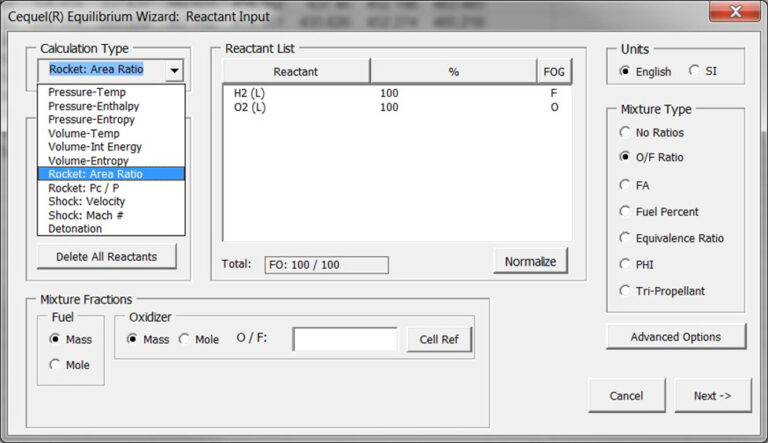Select Volume-Int Energy option

pos(111,147)
